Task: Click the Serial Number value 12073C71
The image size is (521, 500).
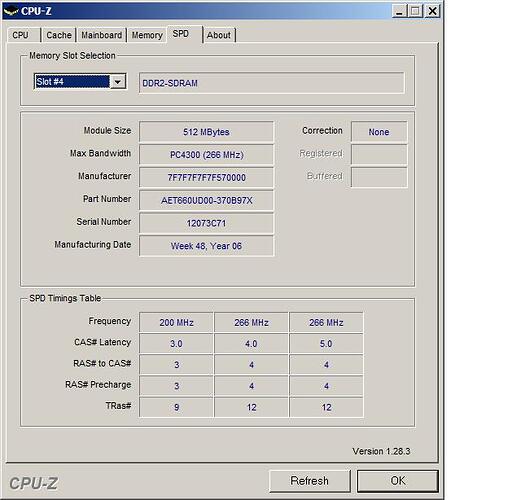Action: [x=206, y=223]
